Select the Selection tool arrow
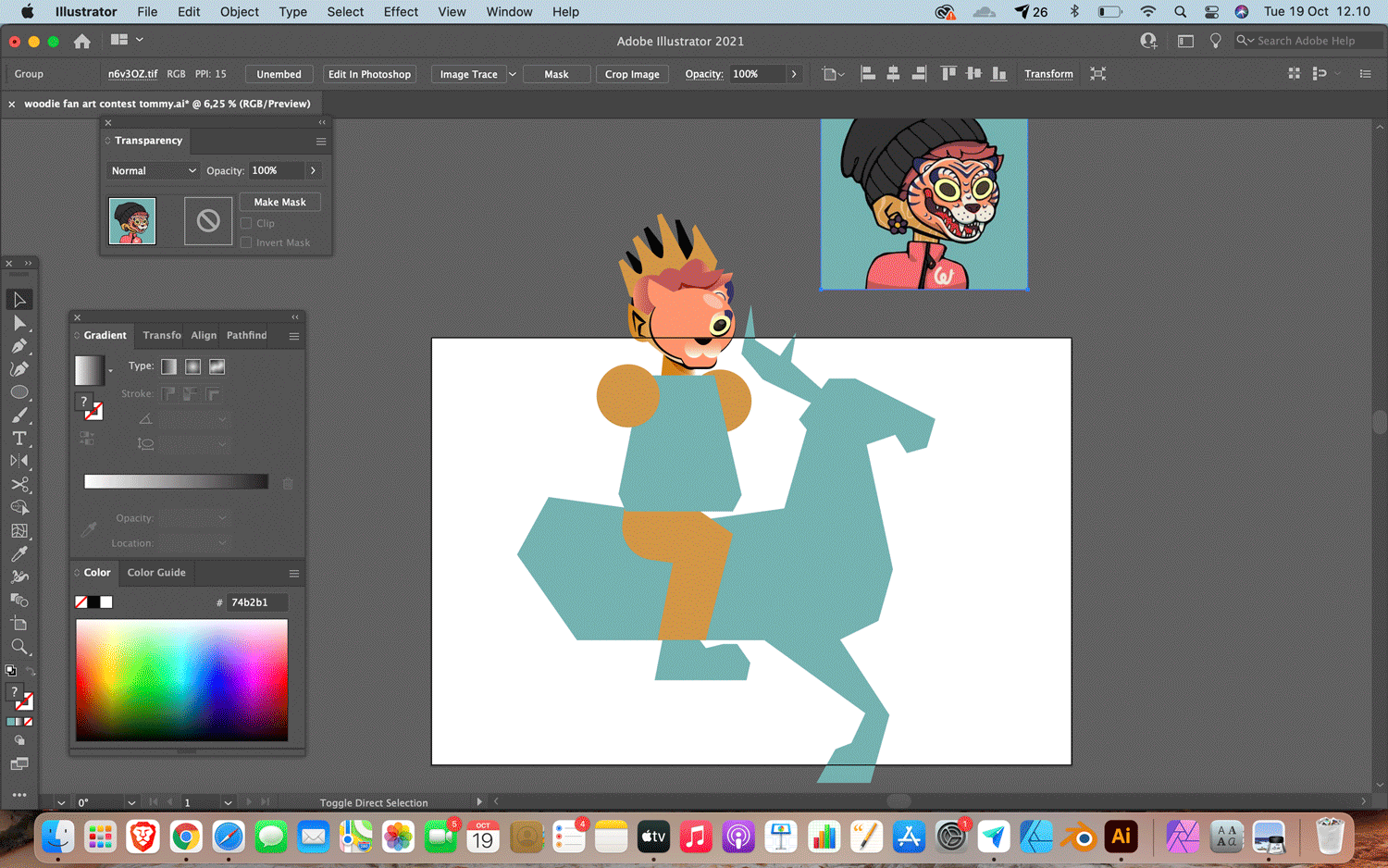The height and width of the screenshot is (868, 1388). click(19, 299)
